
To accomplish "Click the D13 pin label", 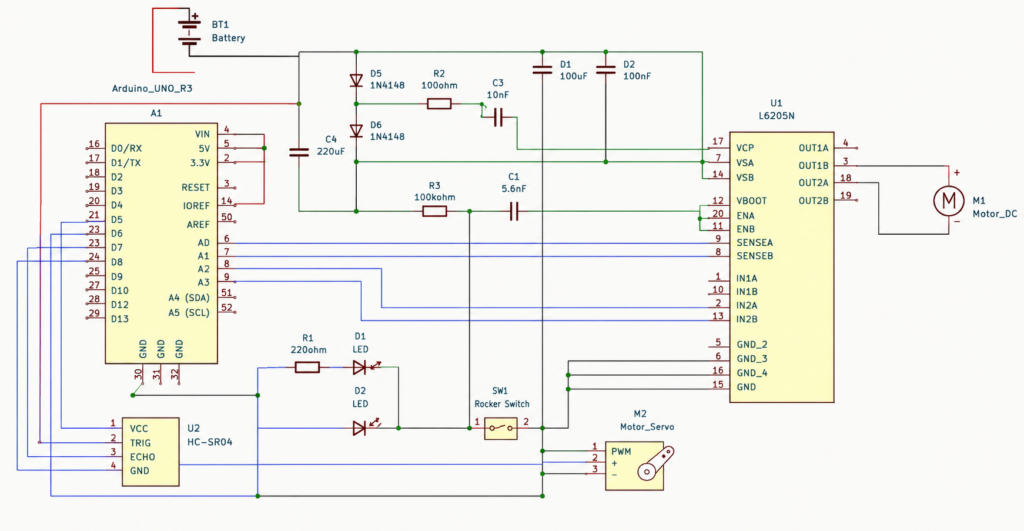I will [x=120, y=319].
